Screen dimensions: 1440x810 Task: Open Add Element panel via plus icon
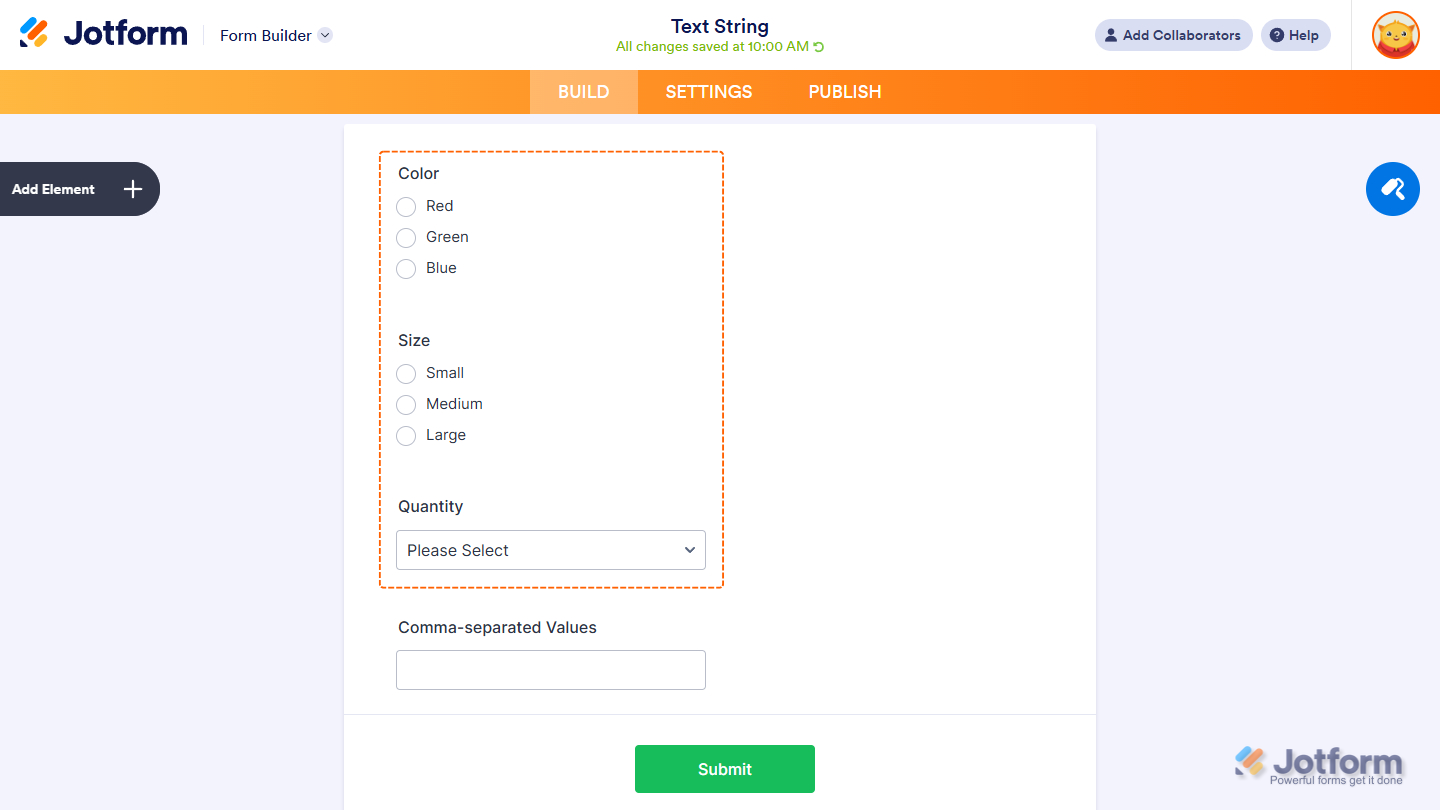point(131,189)
